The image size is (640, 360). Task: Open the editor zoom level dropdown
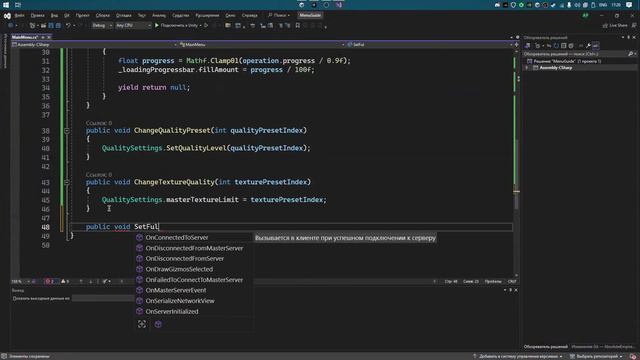[20, 281]
